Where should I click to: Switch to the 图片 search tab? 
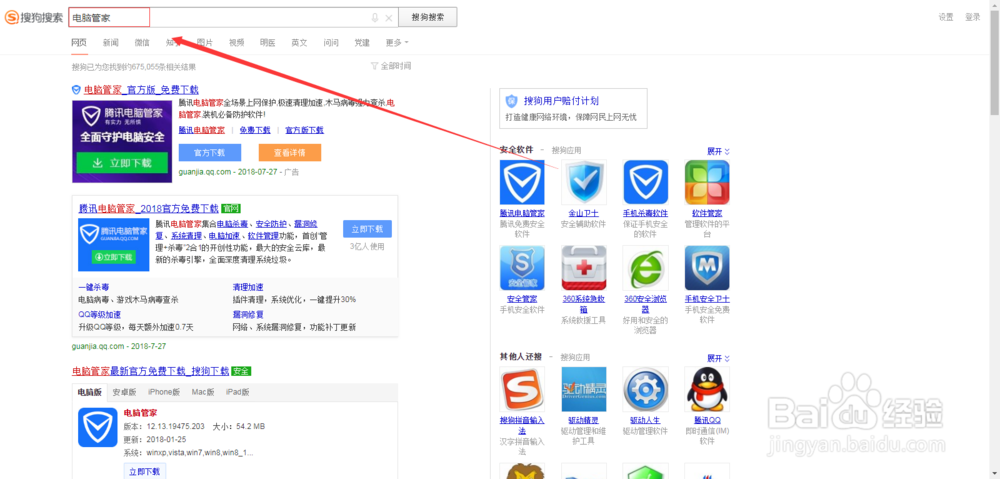(205, 43)
